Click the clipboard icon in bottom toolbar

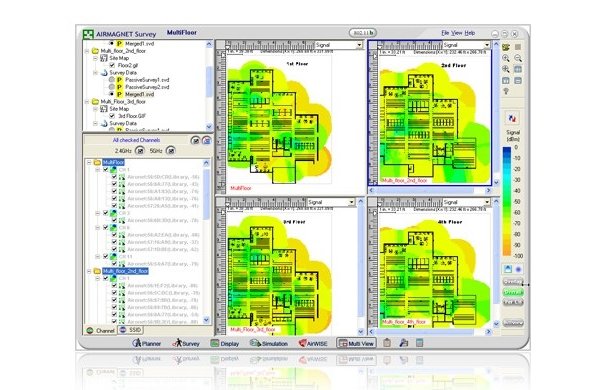[387, 343]
